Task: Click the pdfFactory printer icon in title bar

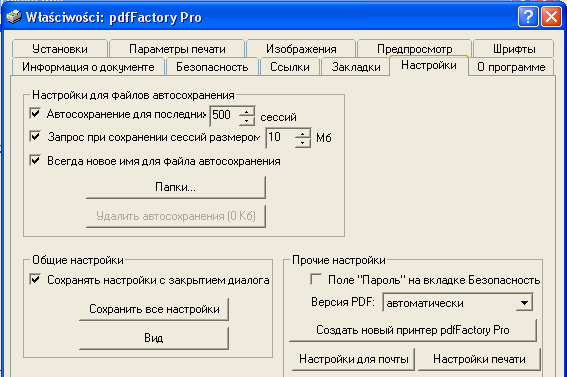Action: point(14,17)
